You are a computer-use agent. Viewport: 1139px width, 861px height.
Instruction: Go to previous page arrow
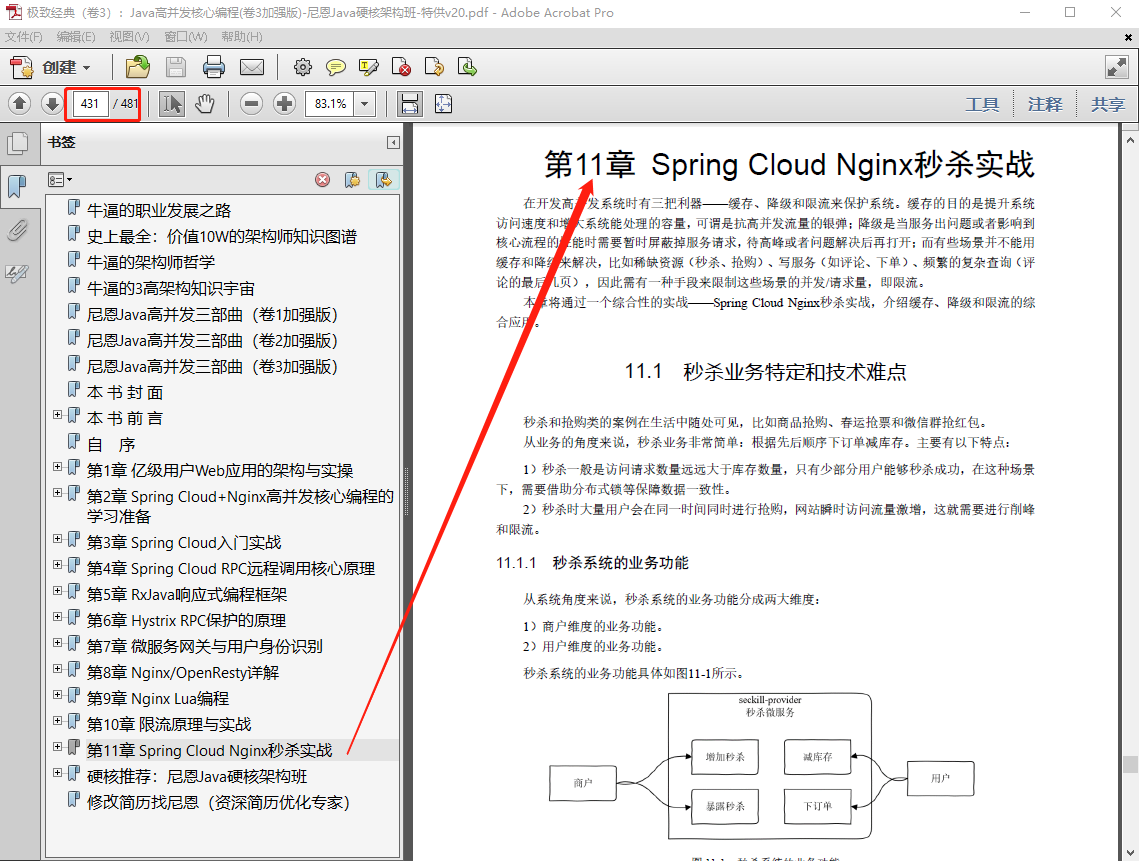click(20, 104)
